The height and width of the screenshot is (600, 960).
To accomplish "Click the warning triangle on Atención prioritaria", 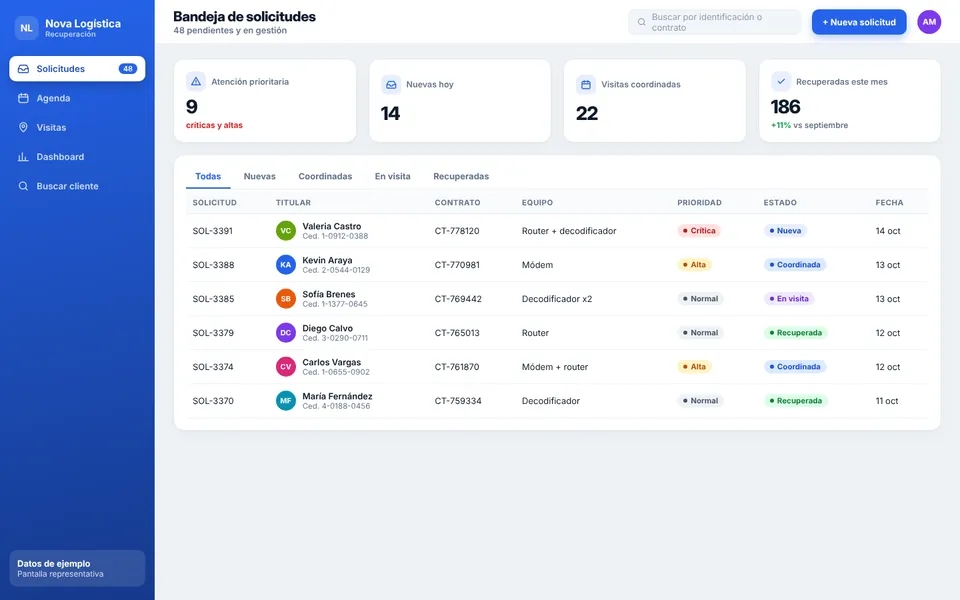I will click(196, 81).
